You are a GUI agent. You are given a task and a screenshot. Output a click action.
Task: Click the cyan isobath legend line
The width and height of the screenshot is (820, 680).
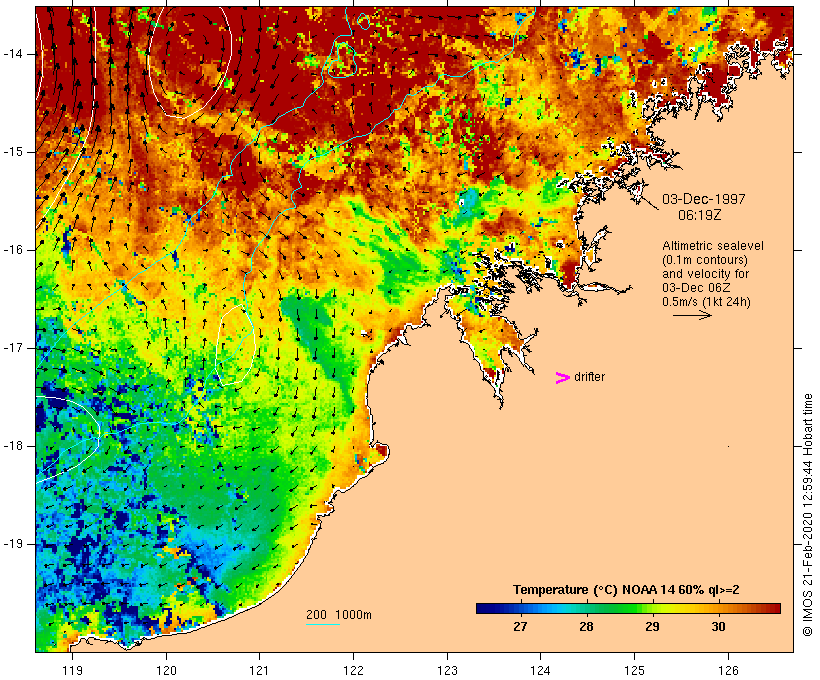(x=323, y=624)
